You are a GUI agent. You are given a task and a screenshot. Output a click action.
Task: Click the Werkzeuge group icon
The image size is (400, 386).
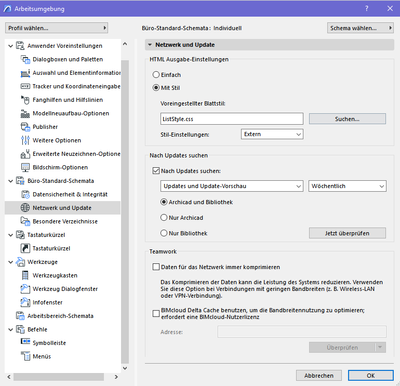point(20,262)
